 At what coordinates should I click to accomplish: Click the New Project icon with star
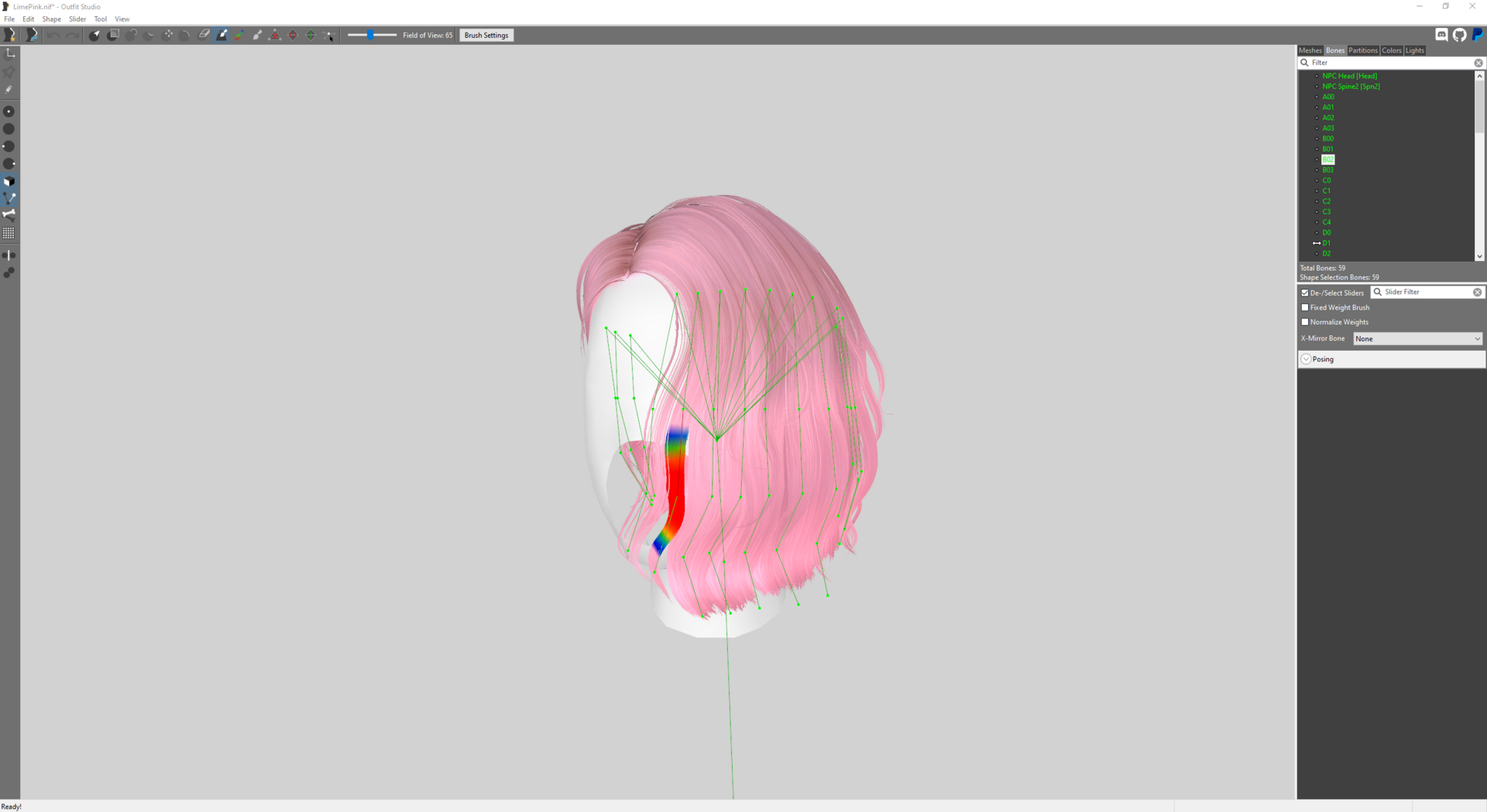[10, 35]
